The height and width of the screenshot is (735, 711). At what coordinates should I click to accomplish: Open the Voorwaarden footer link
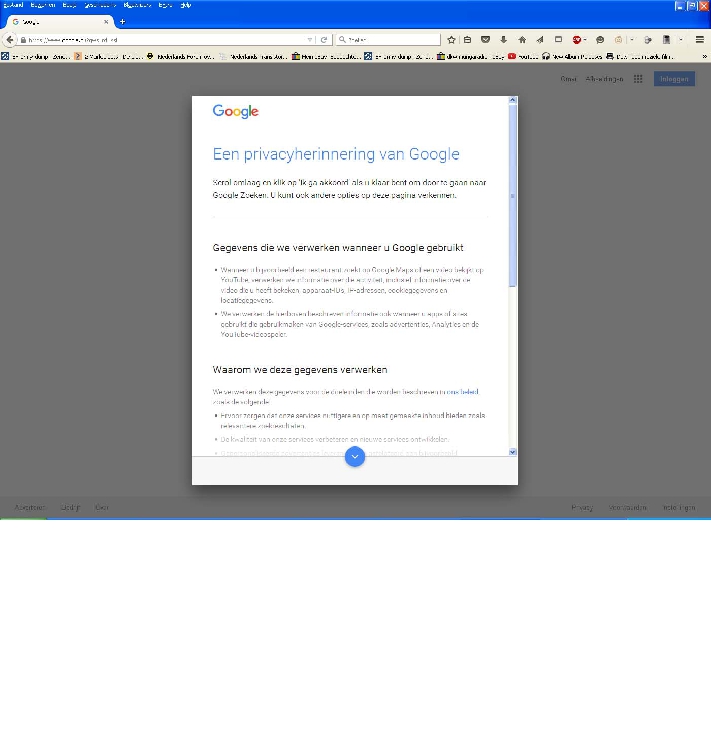click(x=628, y=507)
